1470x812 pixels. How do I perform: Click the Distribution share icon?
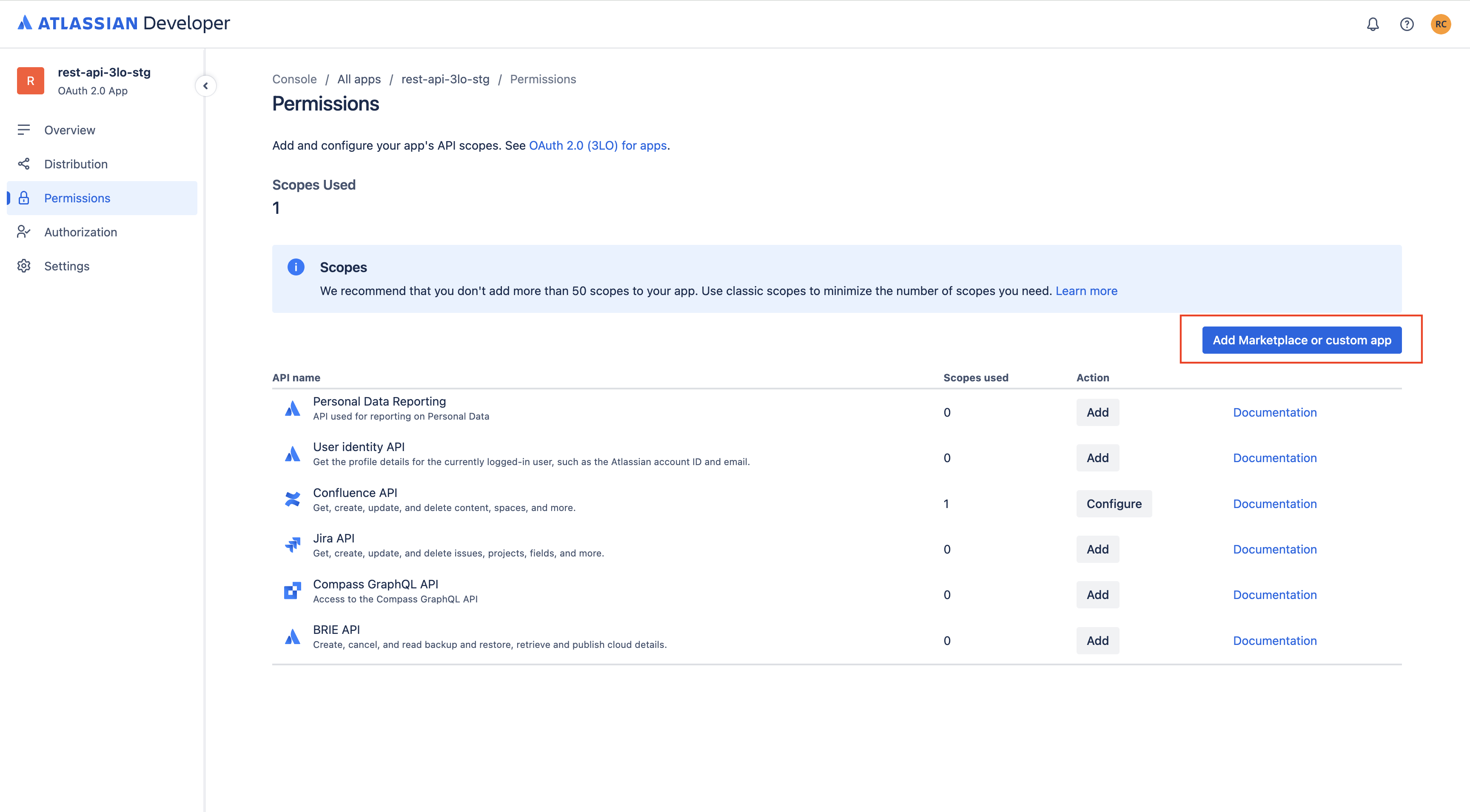(23, 164)
